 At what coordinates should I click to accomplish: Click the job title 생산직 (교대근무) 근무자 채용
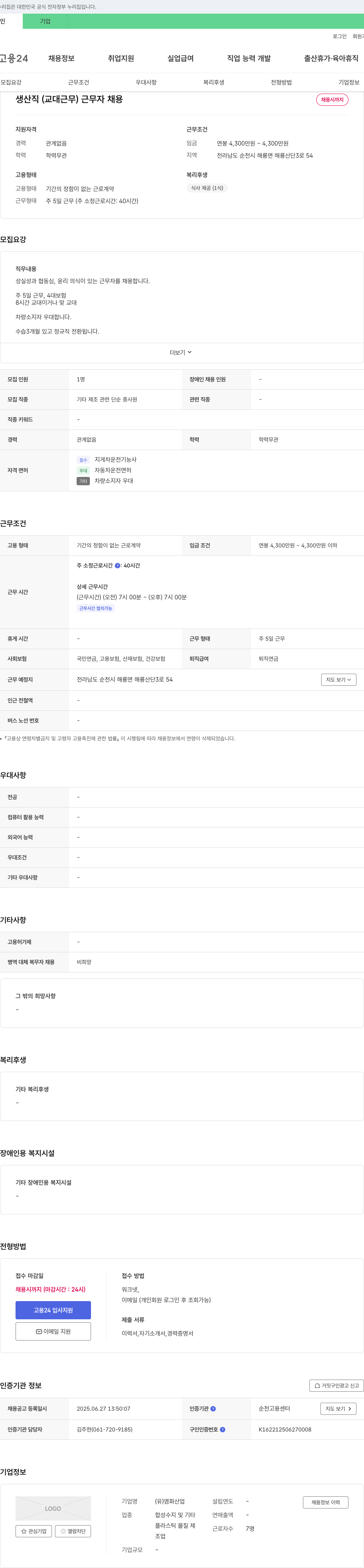[x=69, y=99]
